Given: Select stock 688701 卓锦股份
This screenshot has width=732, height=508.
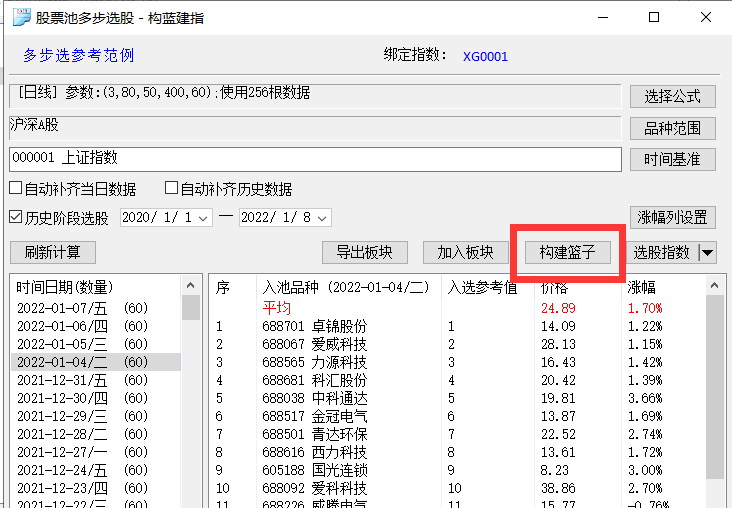Looking at the screenshot, I should pyautogui.click(x=458, y=326).
